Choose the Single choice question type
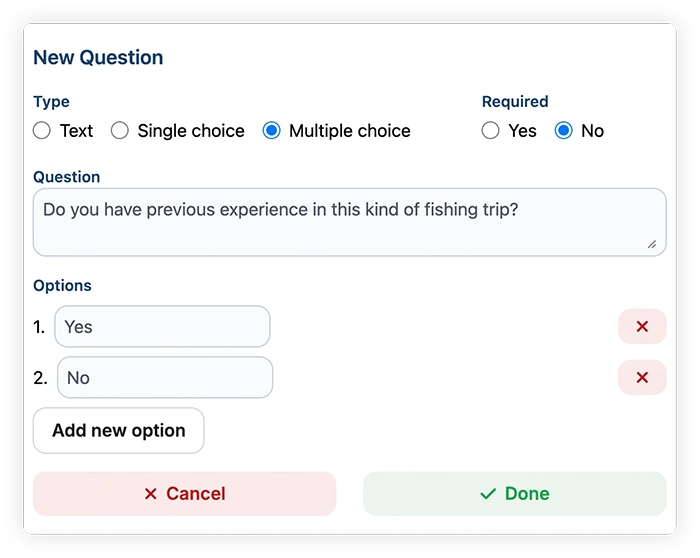Image resolution: width=700 pixels, height=558 pixels. pos(120,131)
